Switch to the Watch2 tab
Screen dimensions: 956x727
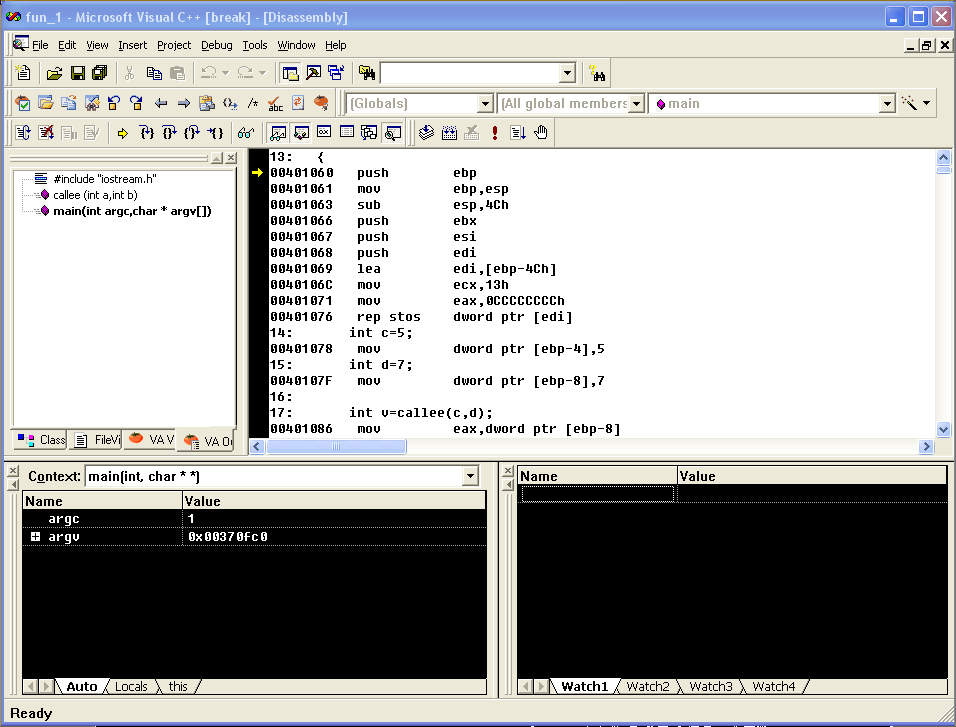click(647, 687)
